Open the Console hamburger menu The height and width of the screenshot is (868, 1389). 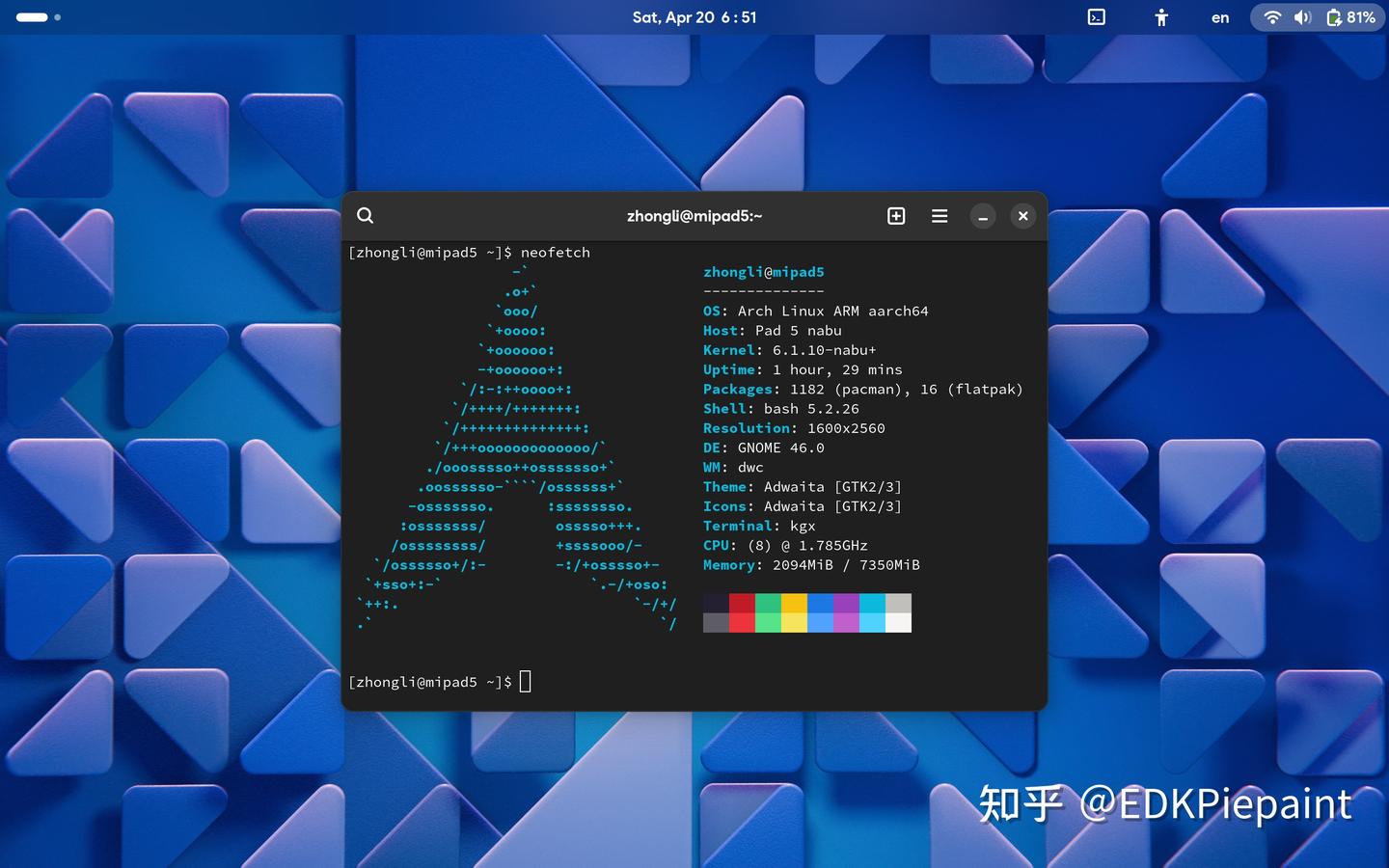click(939, 215)
